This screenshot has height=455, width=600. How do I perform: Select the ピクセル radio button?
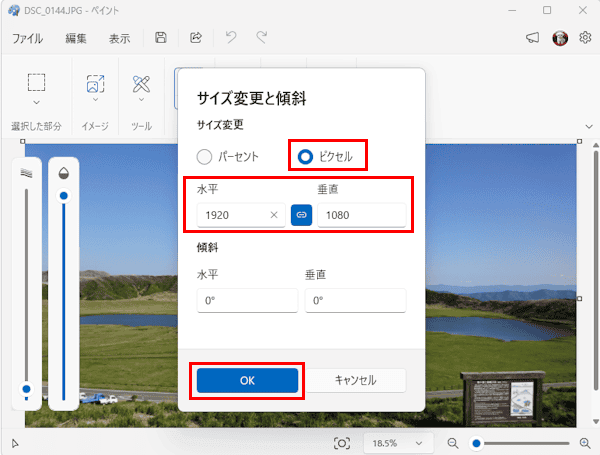point(305,157)
